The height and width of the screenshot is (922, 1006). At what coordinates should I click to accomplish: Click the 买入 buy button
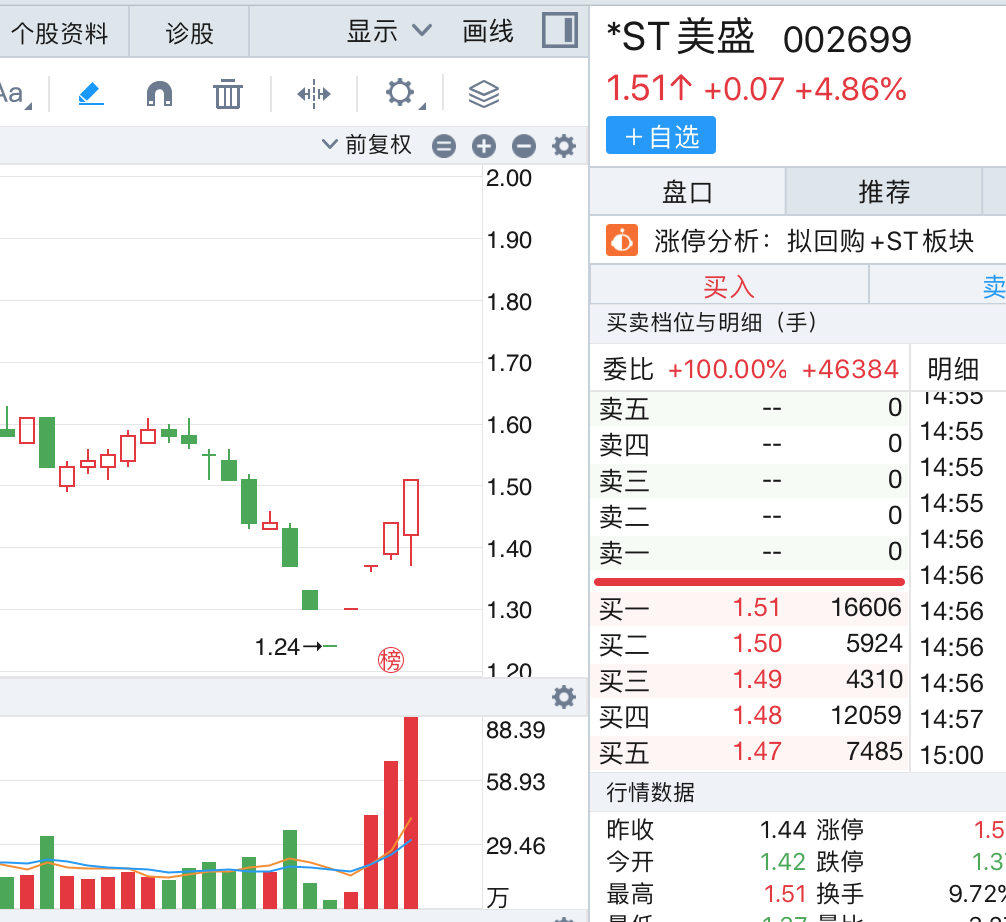coord(728,287)
